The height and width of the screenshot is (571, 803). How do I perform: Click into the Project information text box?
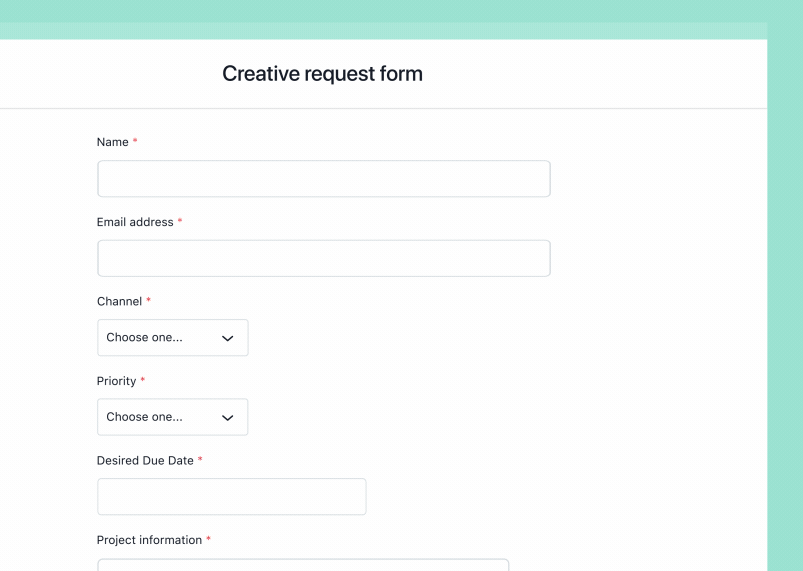pyautogui.click(x=303, y=565)
